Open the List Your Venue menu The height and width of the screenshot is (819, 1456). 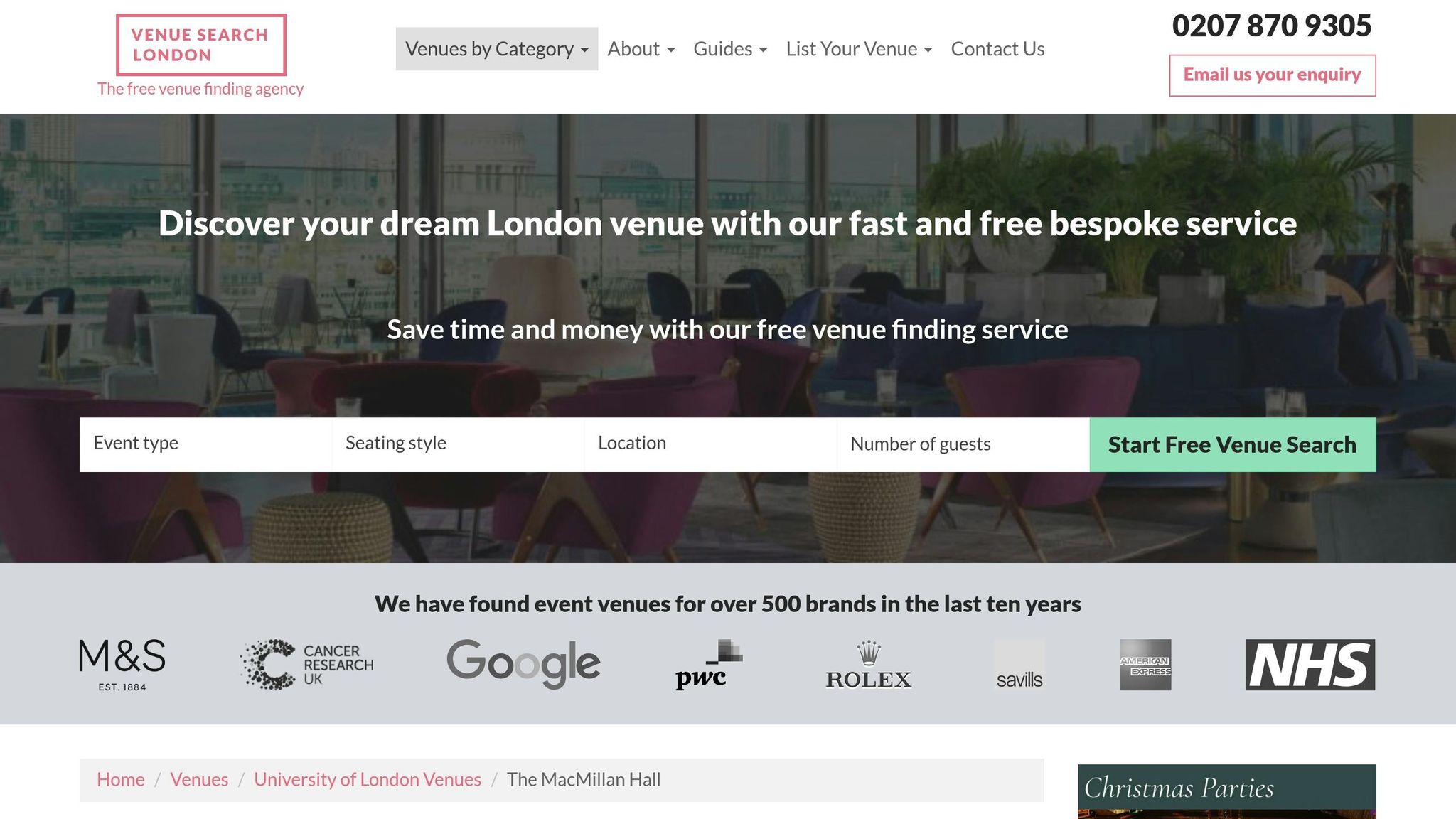tap(859, 49)
